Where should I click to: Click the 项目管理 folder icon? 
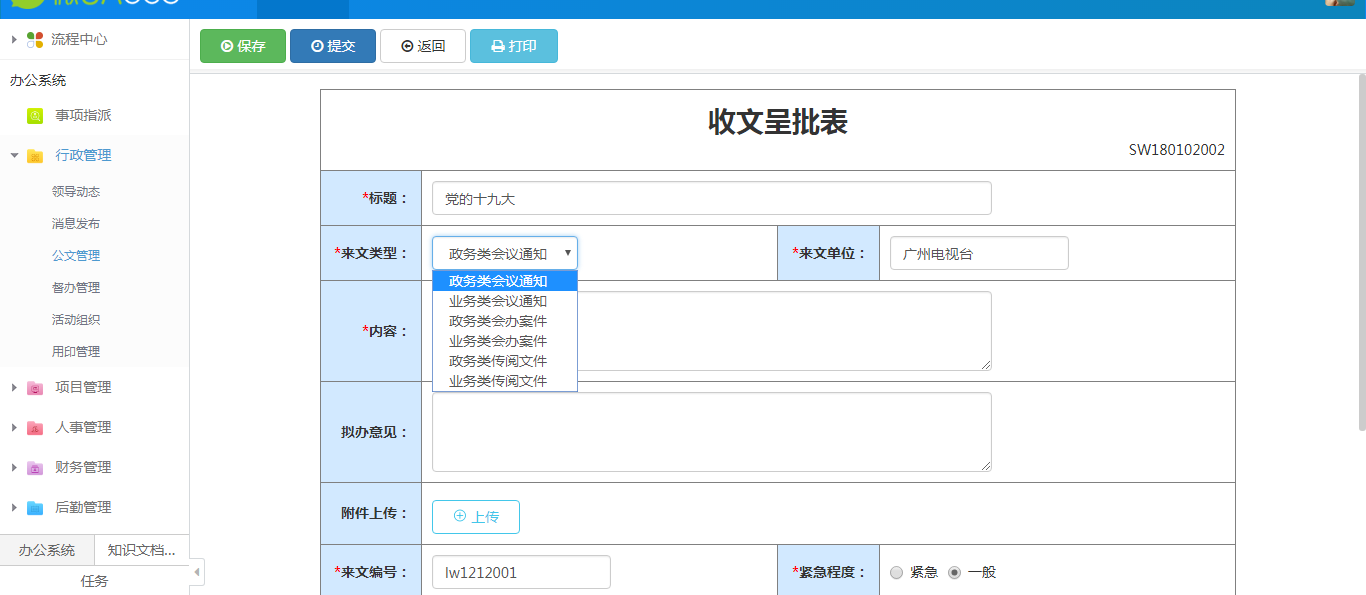click(35, 388)
